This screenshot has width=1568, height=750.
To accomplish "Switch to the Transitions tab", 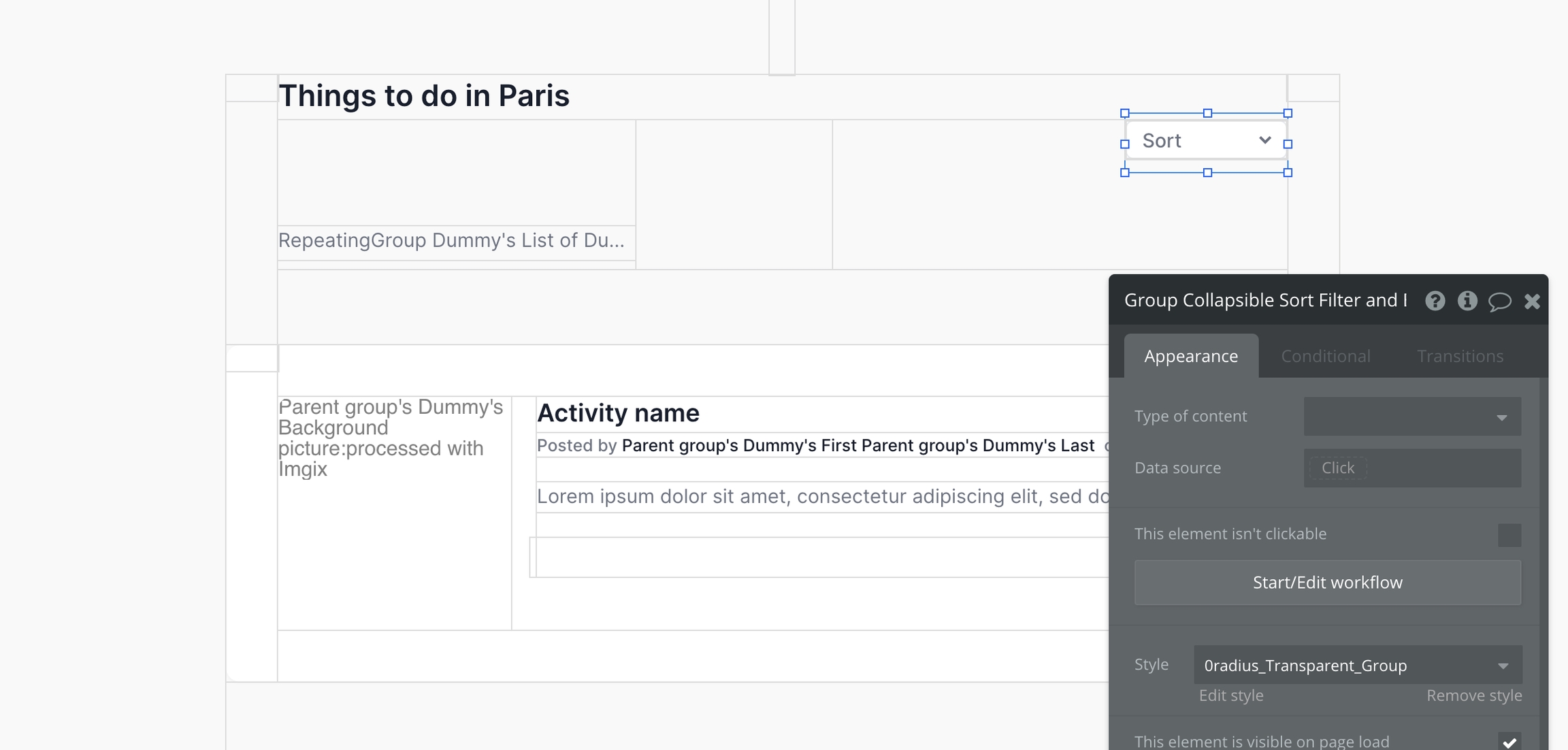I will tap(1460, 356).
